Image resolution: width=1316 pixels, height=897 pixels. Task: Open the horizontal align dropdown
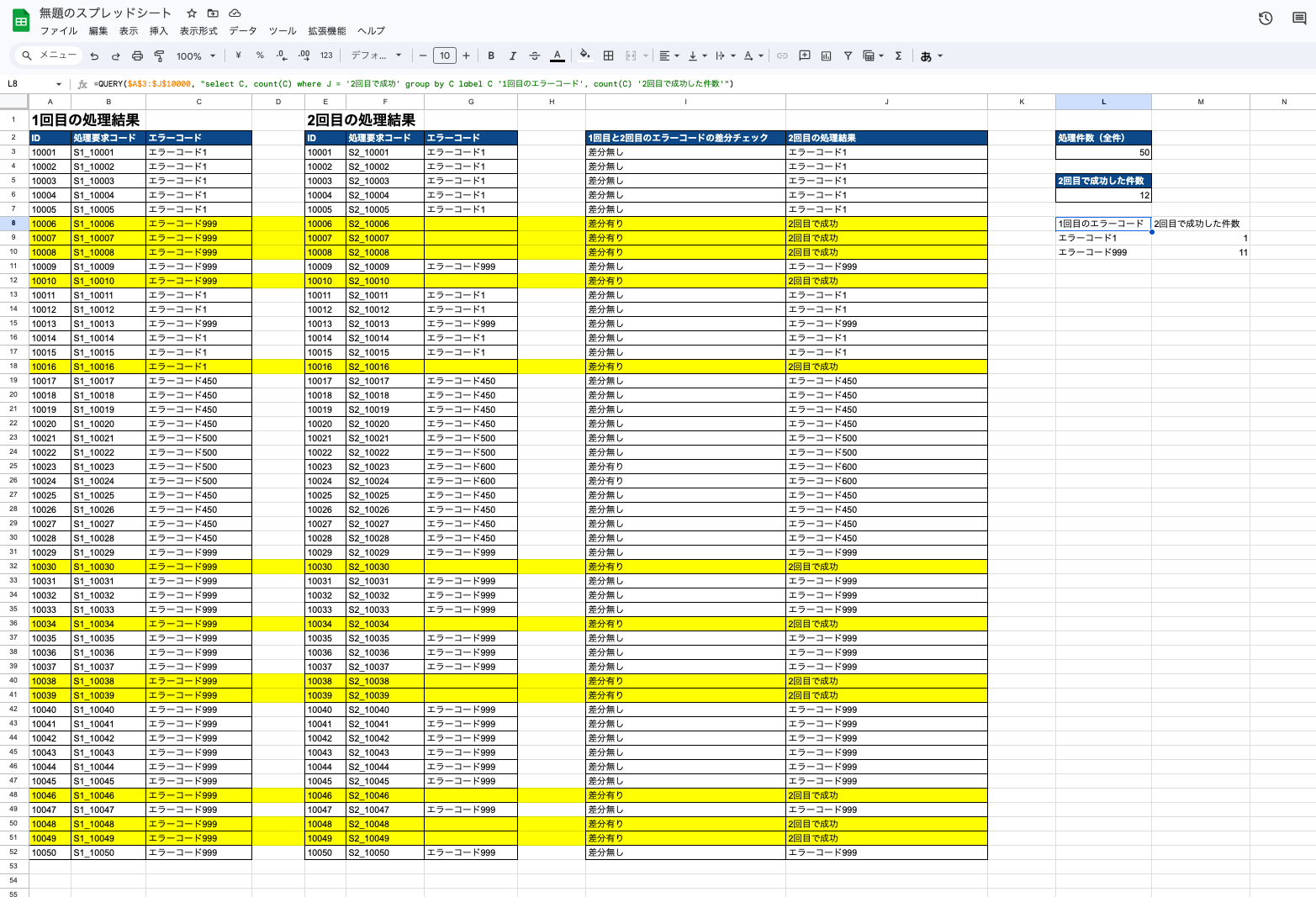[669, 55]
